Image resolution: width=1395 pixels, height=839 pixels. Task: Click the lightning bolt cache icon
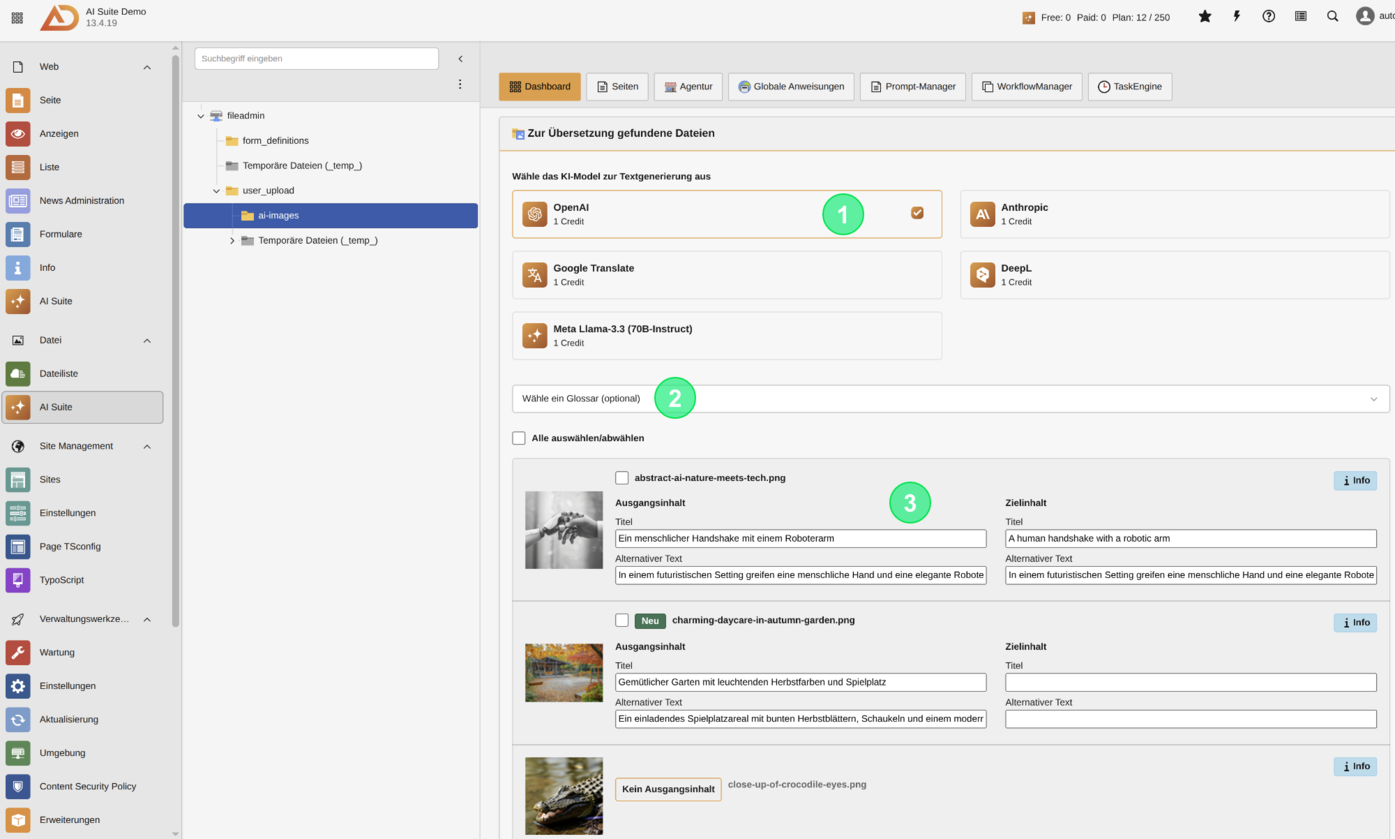point(1237,17)
